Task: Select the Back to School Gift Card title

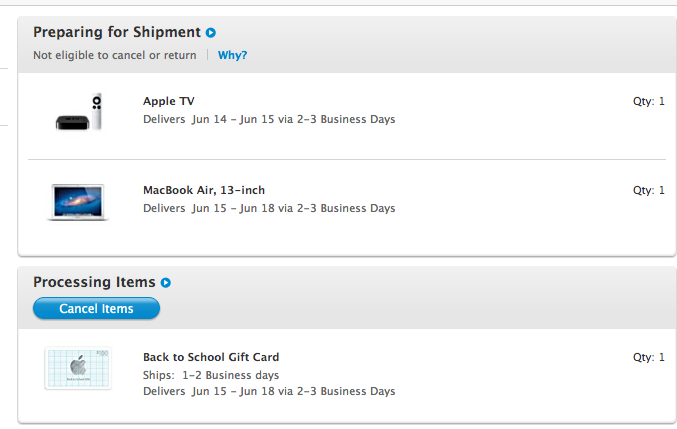Action: 211,357
